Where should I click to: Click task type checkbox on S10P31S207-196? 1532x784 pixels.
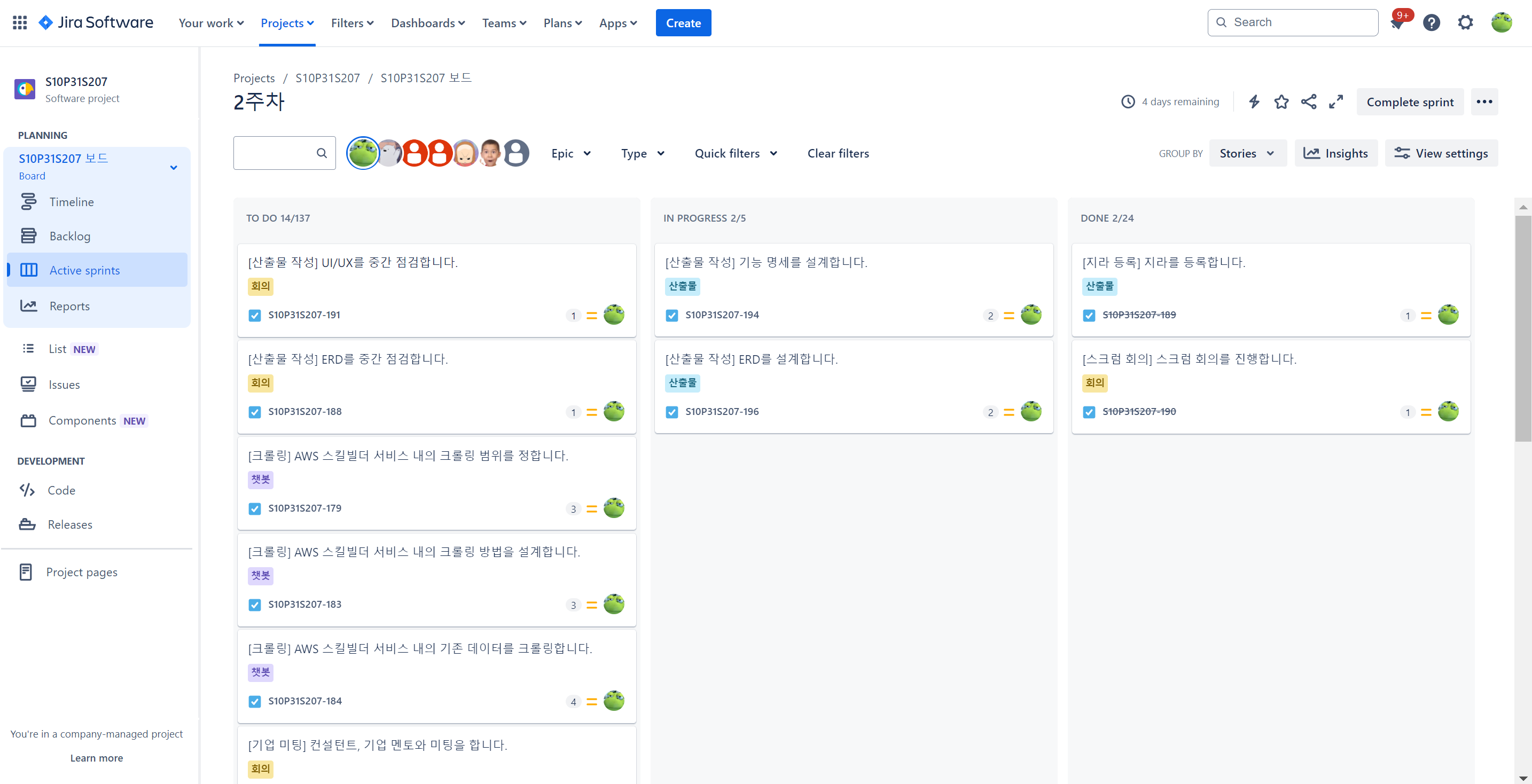point(671,412)
